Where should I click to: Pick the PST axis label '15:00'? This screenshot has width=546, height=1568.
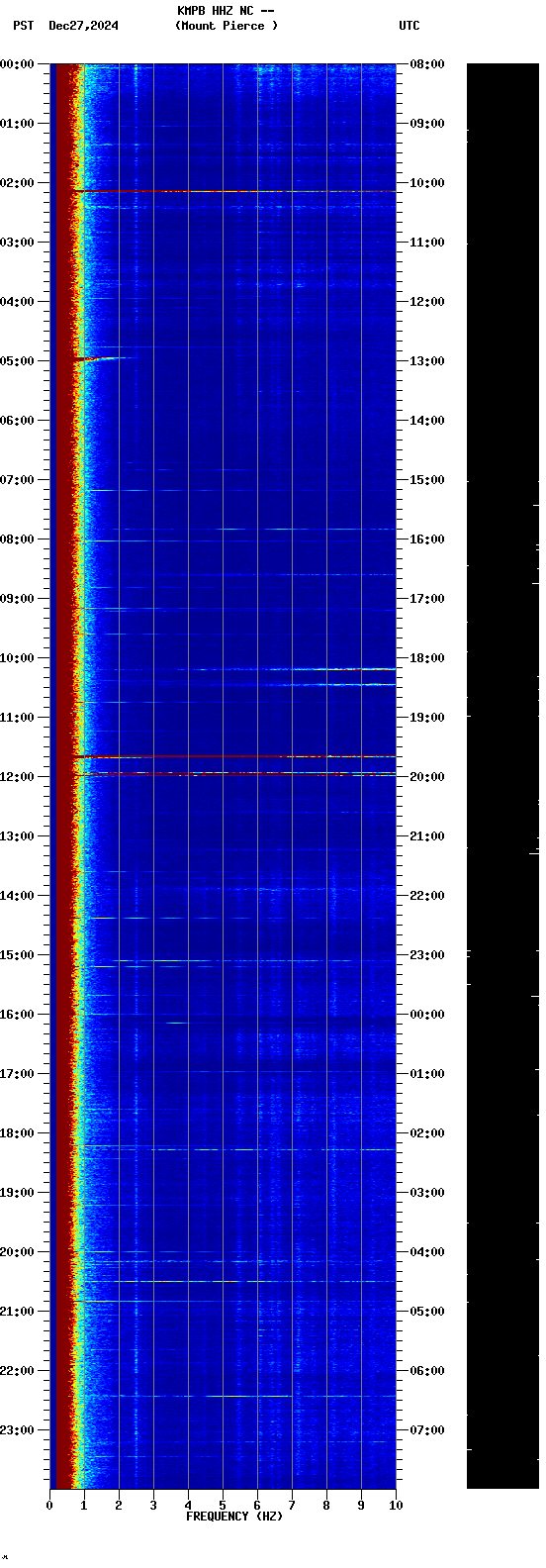point(18,955)
